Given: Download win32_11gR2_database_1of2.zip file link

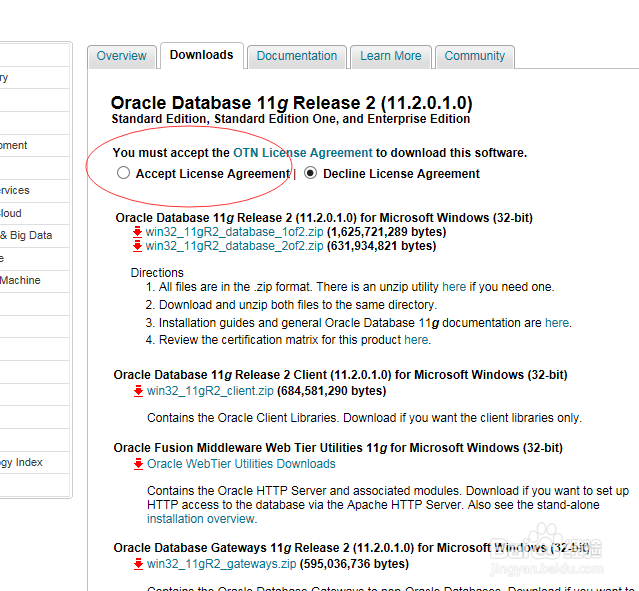Looking at the screenshot, I should pyautogui.click(x=234, y=232).
